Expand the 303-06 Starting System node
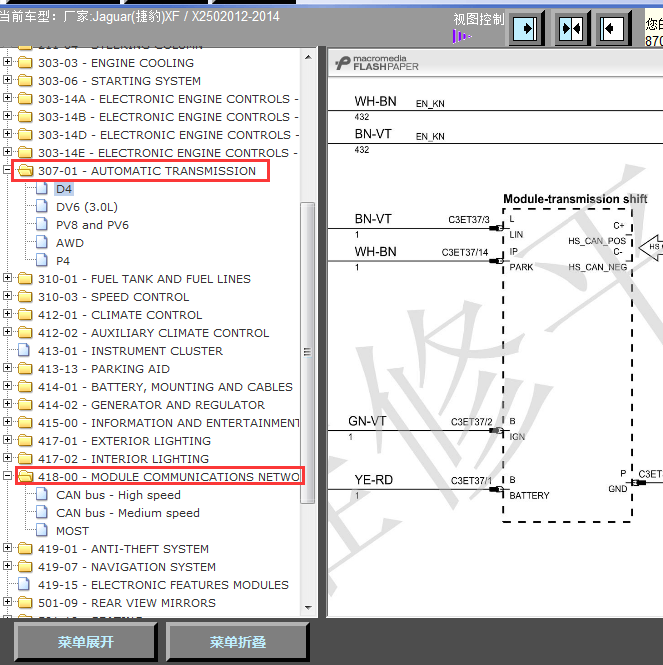The height and width of the screenshot is (665, 663). (7, 80)
